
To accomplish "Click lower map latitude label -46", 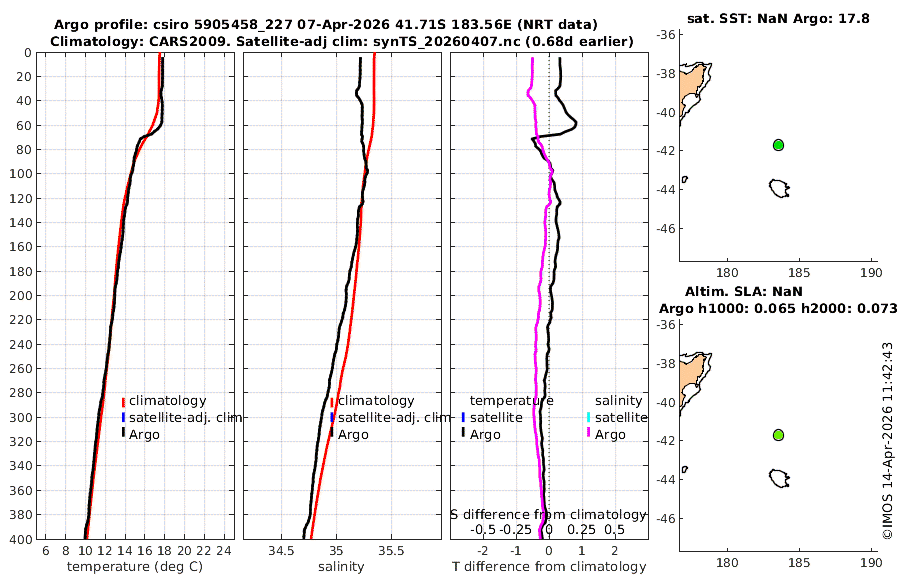I will tap(666, 519).
